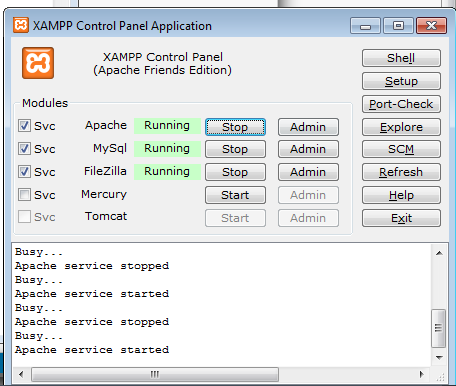Image resolution: width=456 pixels, height=386 pixels.
Task: Click the FileZilla Running status label
Action: tap(167, 172)
